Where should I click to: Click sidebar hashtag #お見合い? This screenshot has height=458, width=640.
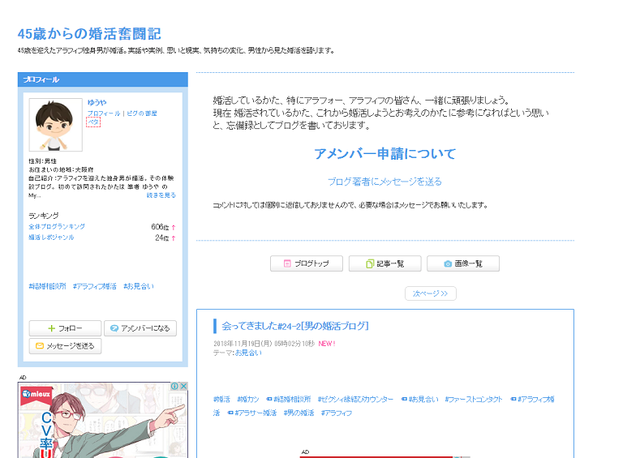pyautogui.click(x=139, y=286)
